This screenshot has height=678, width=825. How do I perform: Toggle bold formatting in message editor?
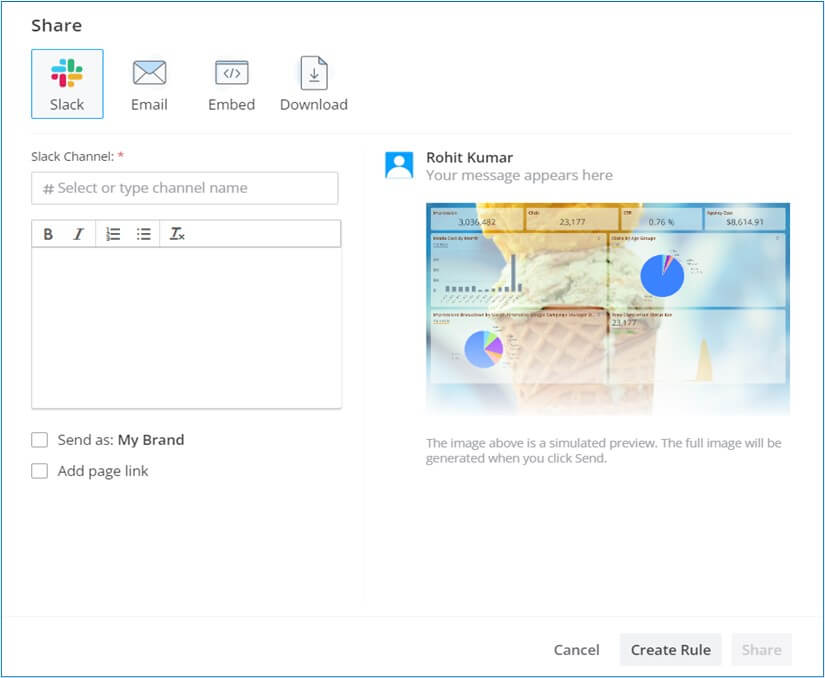(48, 234)
